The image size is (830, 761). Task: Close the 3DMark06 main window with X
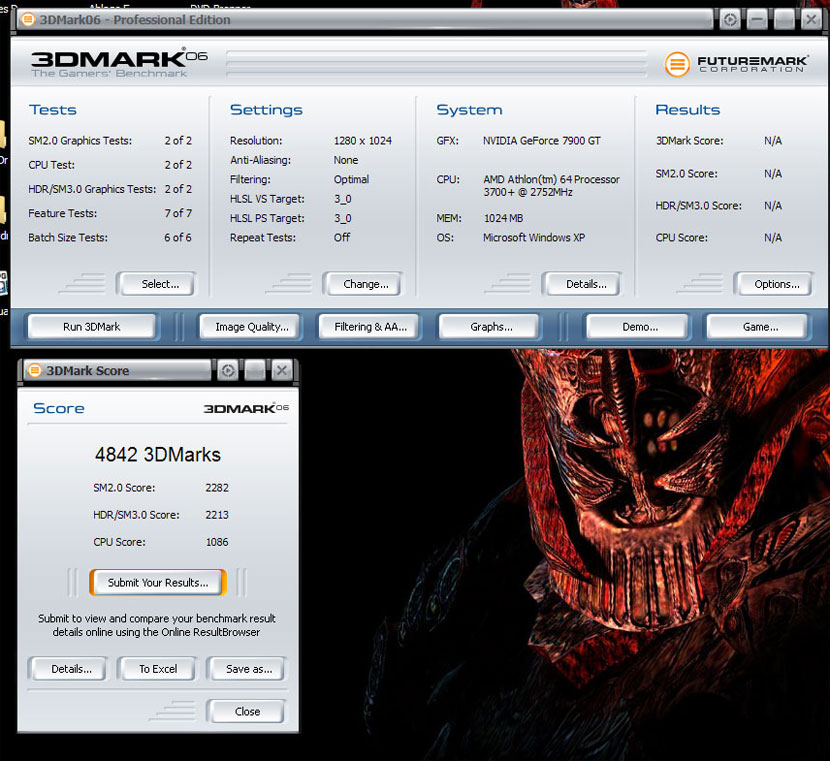(811, 20)
